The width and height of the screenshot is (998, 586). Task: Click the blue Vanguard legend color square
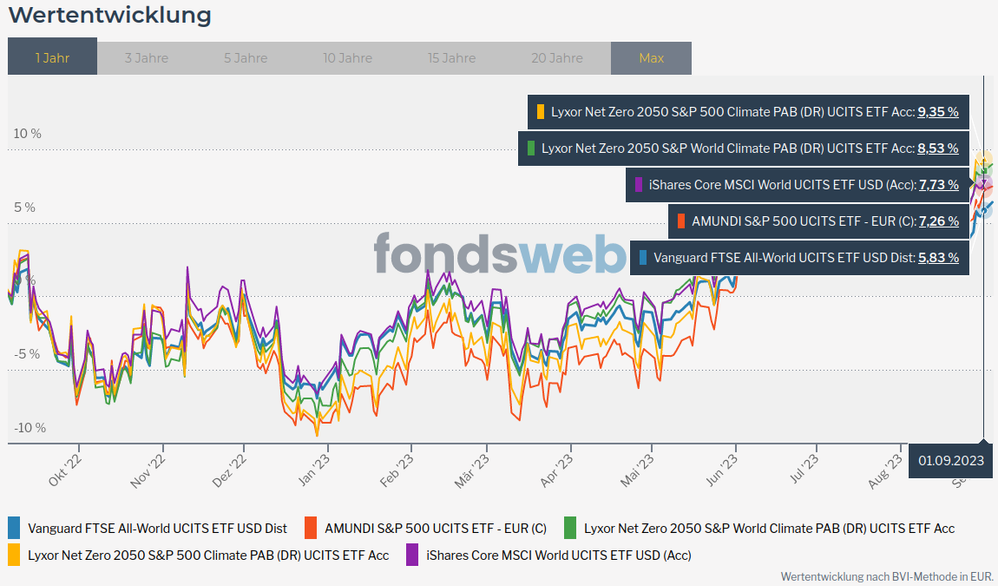(x=14, y=528)
